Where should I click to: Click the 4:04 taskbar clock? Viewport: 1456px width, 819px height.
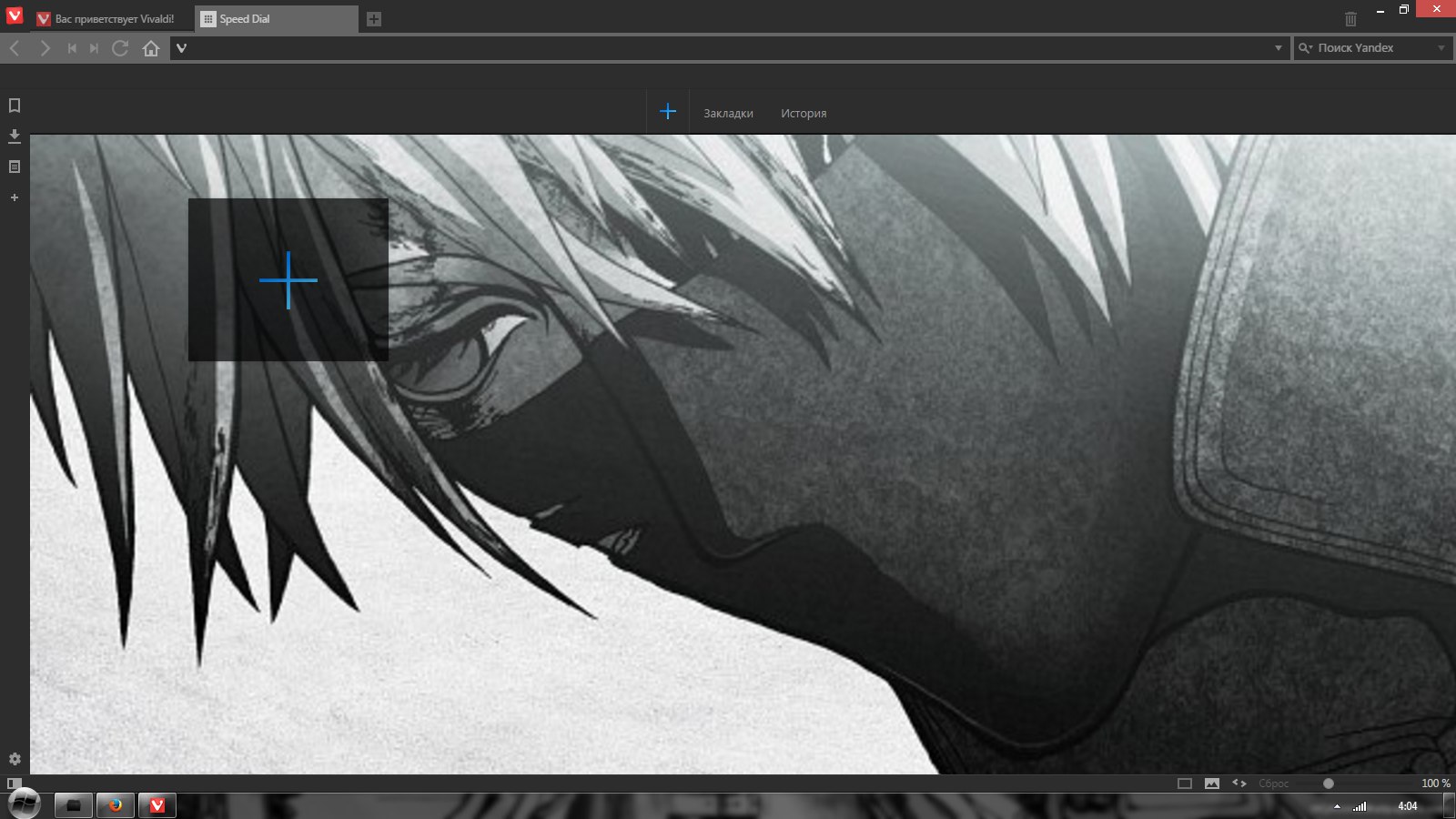(x=1407, y=806)
